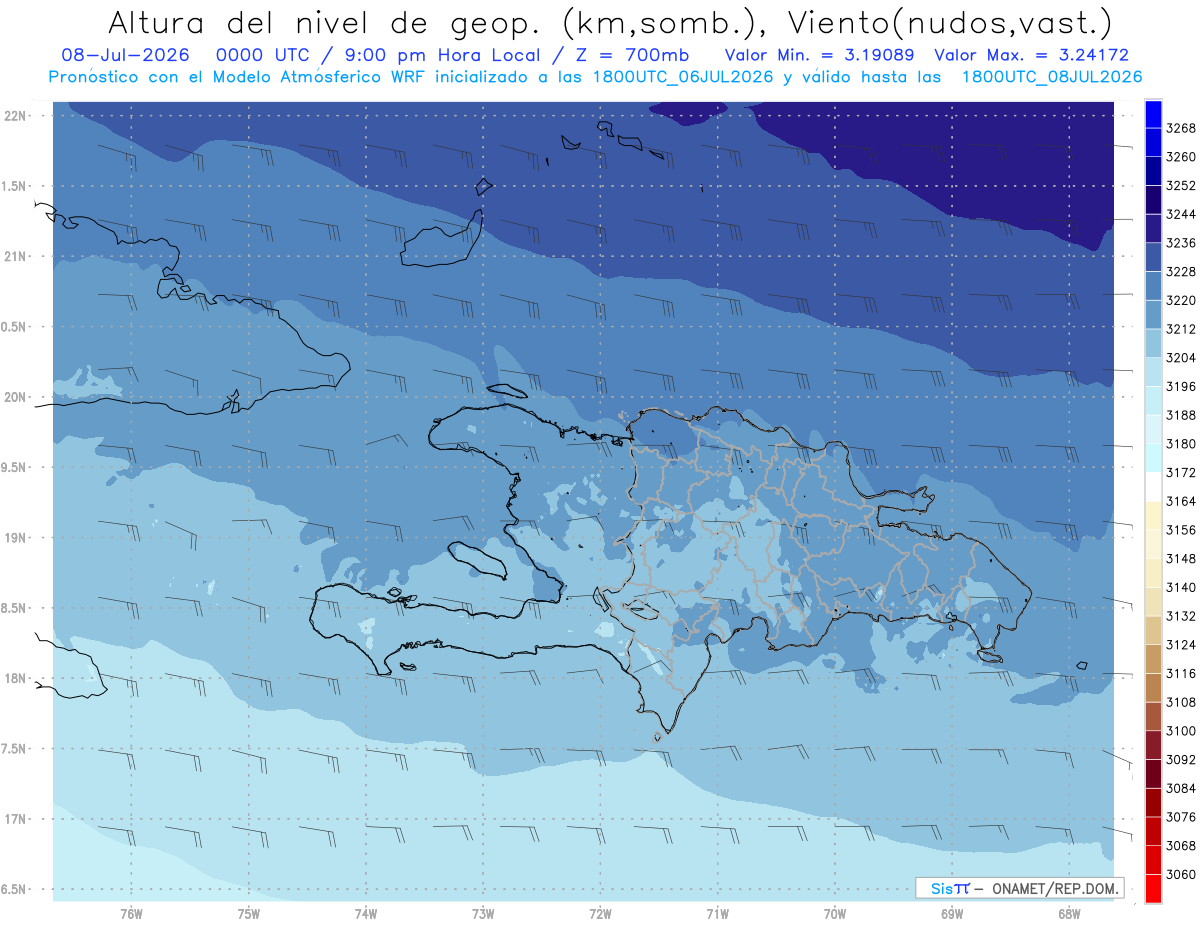Image resolution: width=1200 pixels, height=927 pixels.
Task: Click the legend value '3212'
Action: coord(1181,329)
